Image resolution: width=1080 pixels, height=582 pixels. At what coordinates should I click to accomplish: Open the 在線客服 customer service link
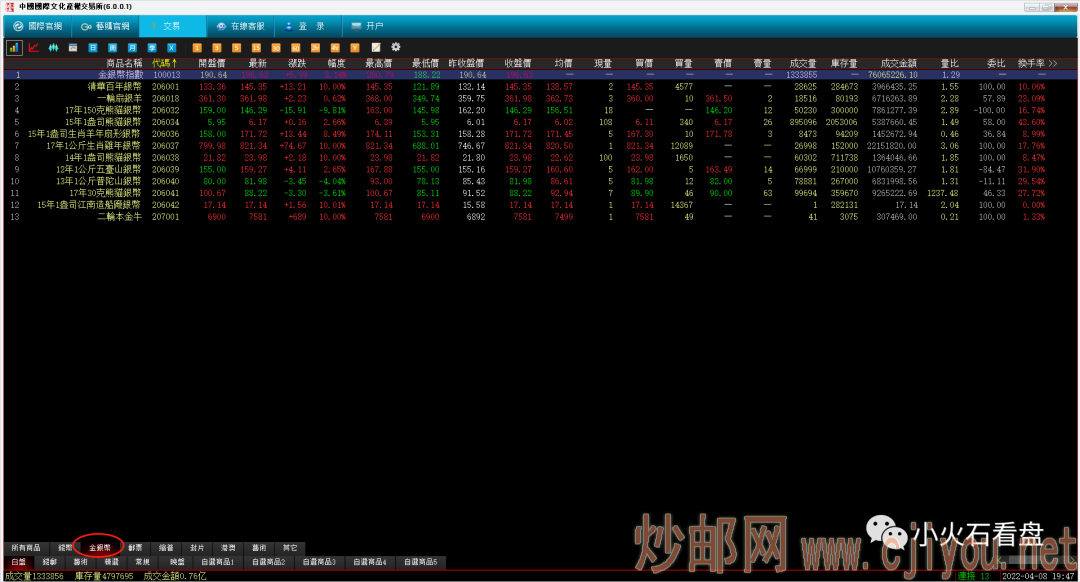246,26
